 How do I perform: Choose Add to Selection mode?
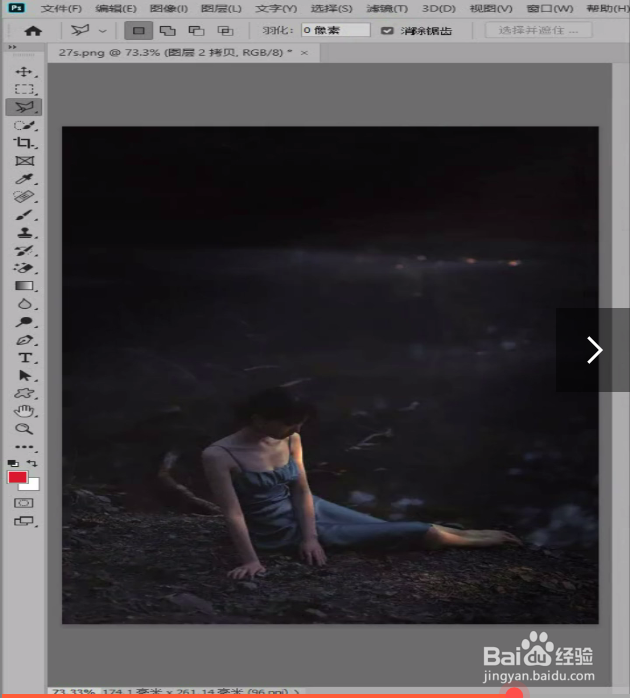click(x=167, y=31)
